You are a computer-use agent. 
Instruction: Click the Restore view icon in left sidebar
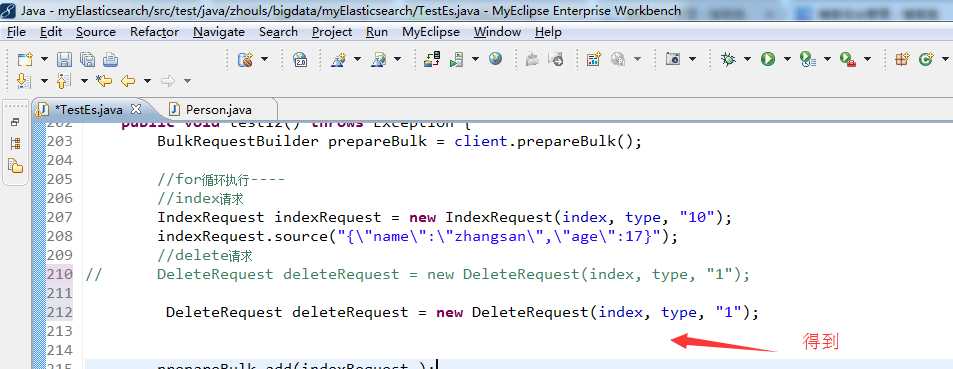click(15, 122)
